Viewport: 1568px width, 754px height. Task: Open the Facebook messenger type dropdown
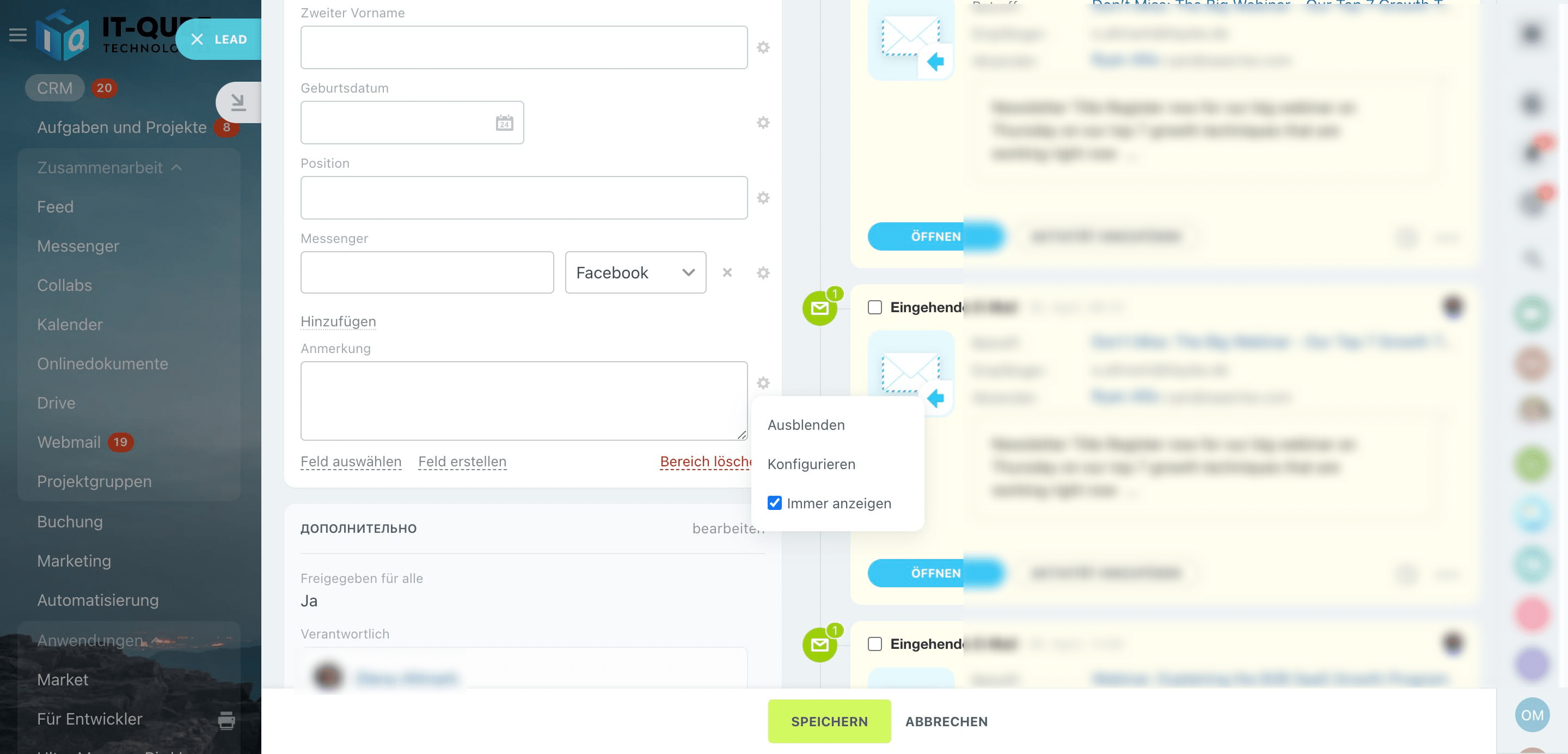(x=635, y=273)
